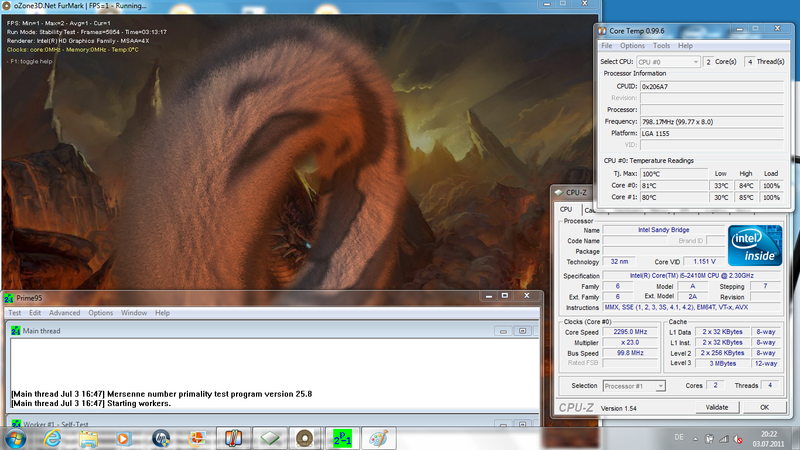800x450 pixels.
Task: Click the Main thread window icon
Action: coord(16,331)
